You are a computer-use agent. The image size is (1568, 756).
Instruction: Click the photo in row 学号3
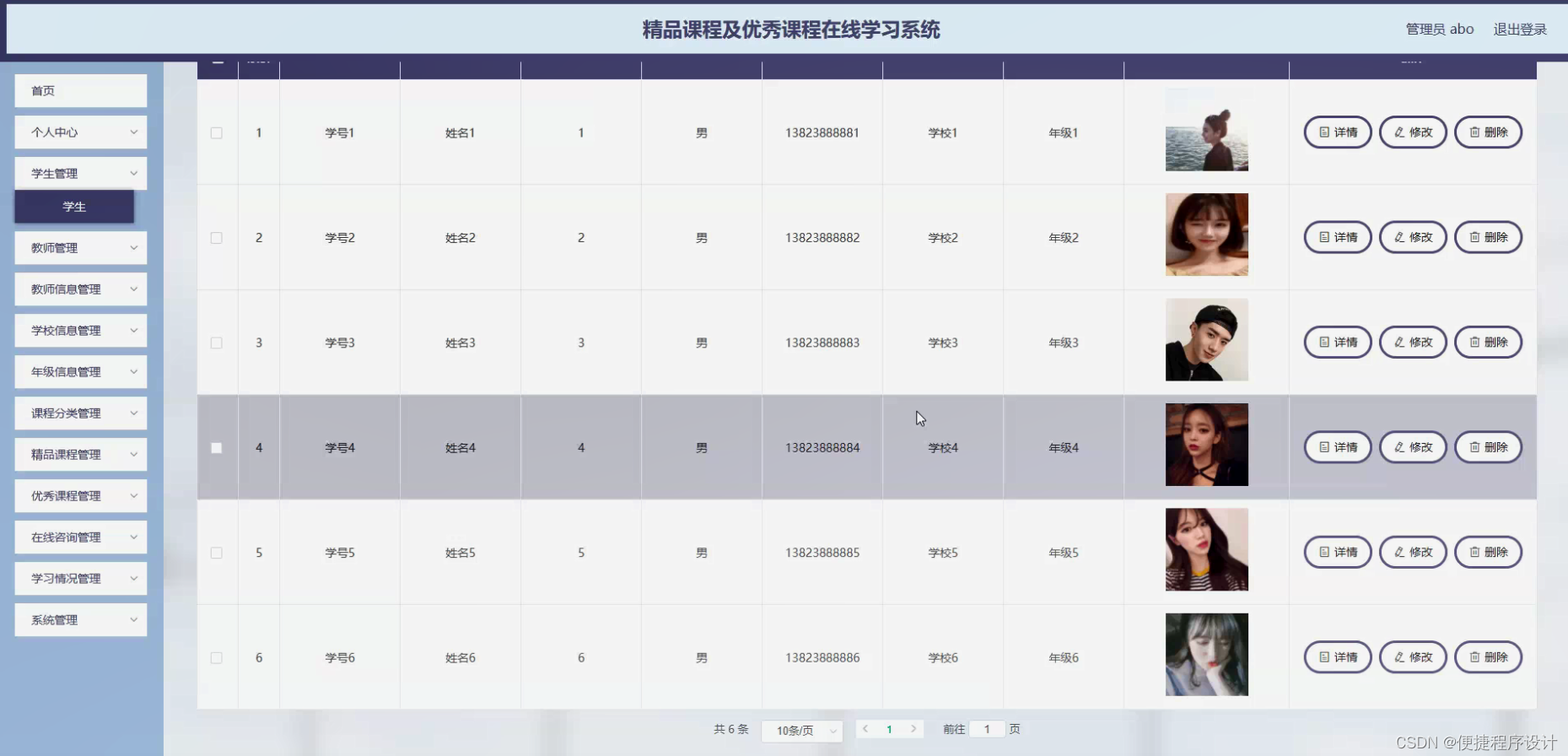(x=1207, y=340)
